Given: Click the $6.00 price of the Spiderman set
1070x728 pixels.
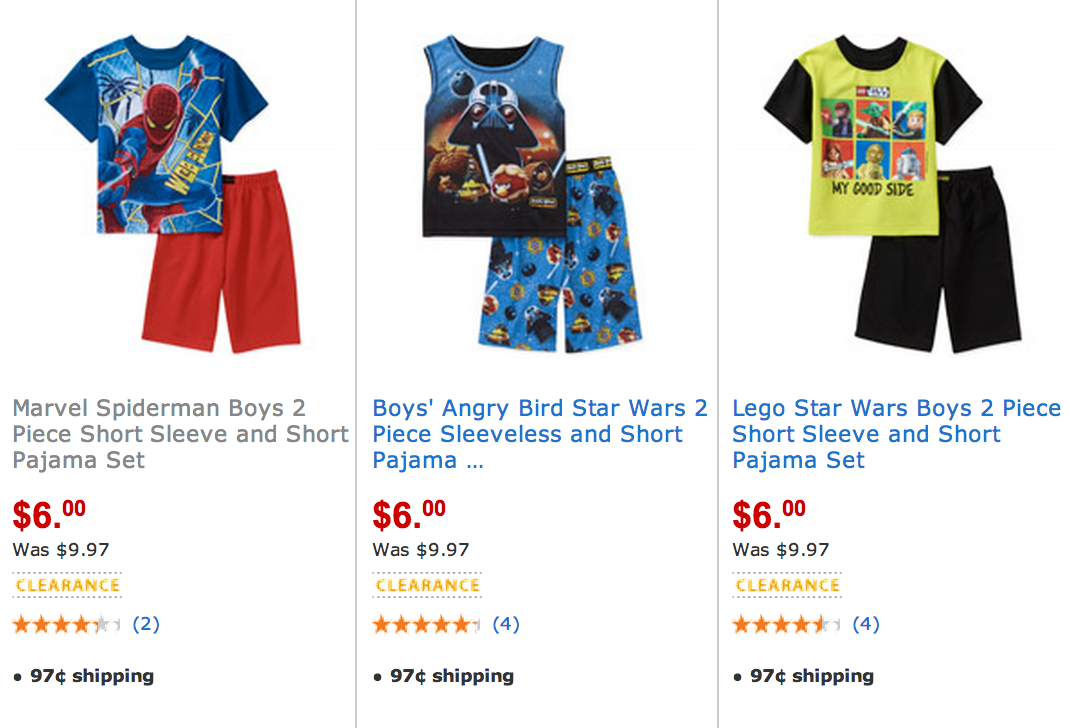Looking at the screenshot, I should (x=49, y=515).
